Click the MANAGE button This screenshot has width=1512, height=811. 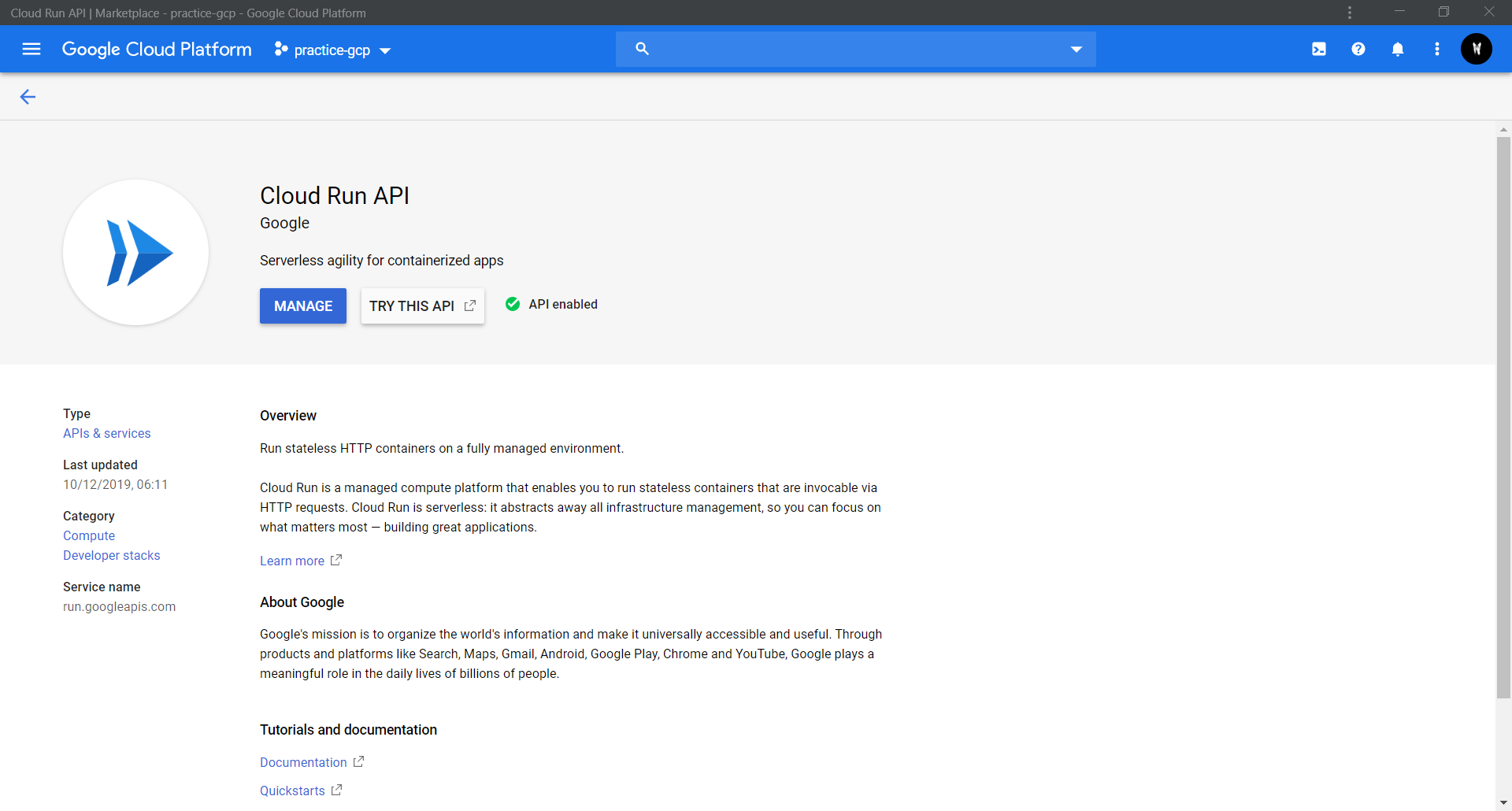click(x=303, y=306)
